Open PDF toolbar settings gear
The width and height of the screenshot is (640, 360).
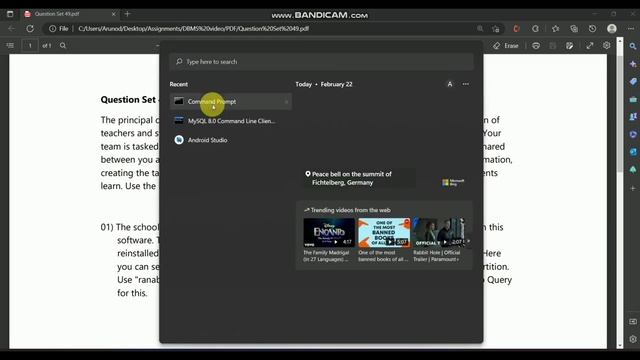click(607, 45)
